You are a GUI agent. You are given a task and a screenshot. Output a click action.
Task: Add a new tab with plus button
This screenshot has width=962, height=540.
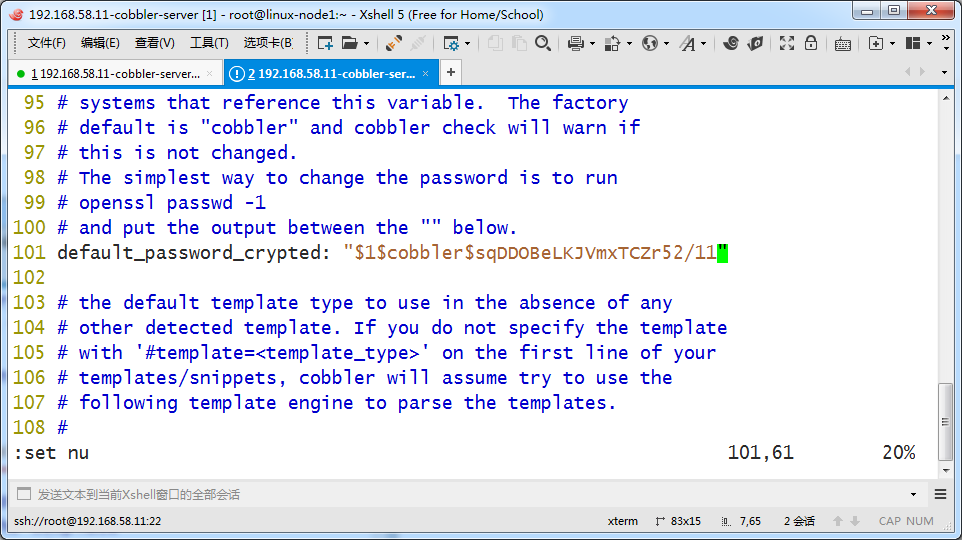pos(451,72)
